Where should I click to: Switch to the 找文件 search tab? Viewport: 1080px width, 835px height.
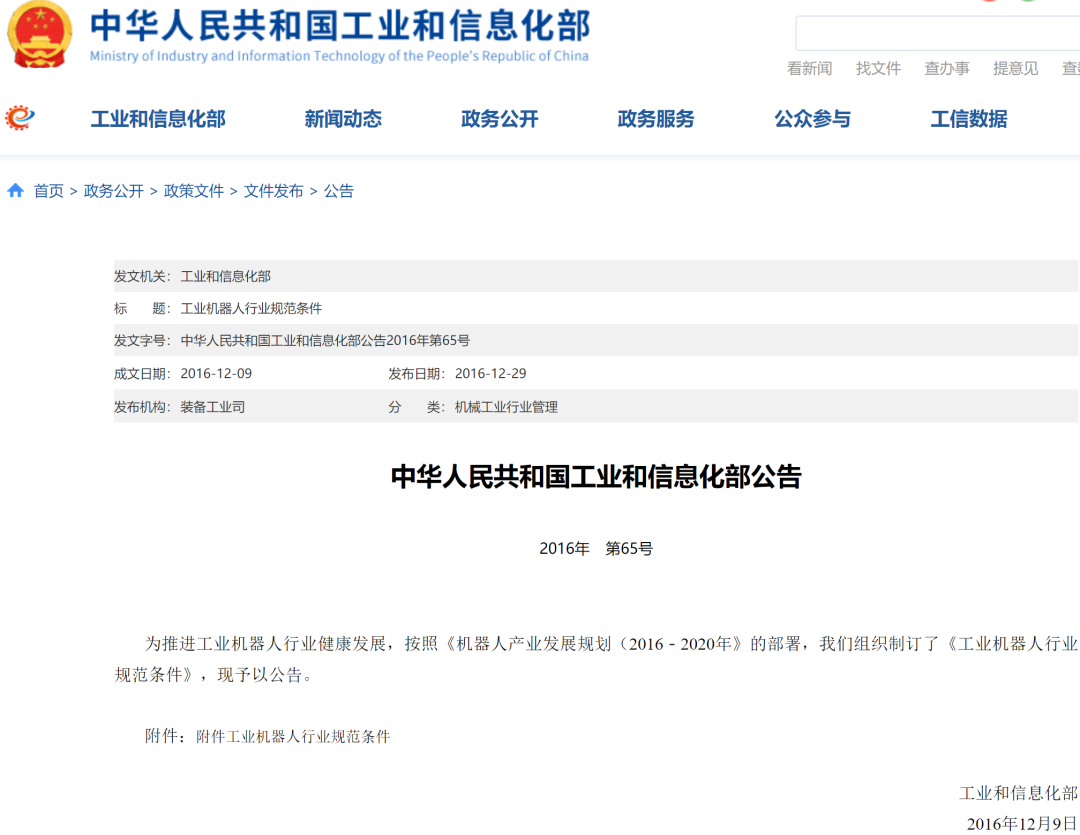tap(878, 68)
